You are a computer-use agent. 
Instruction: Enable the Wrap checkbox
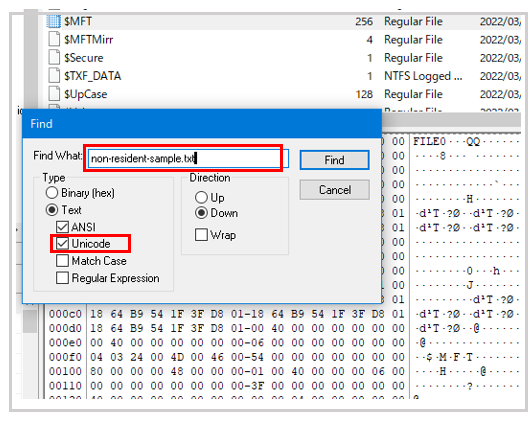pos(201,235)
